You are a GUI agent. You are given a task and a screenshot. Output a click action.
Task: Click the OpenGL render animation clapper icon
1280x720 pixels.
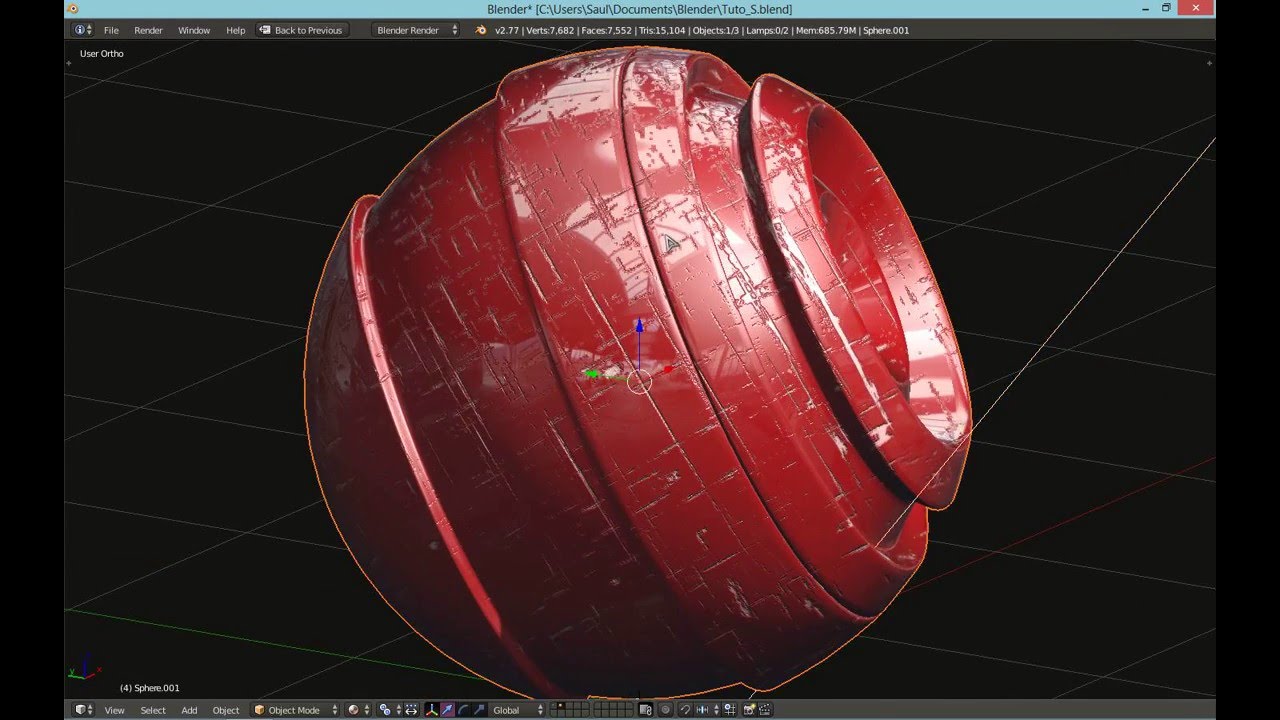click(765, 710)
